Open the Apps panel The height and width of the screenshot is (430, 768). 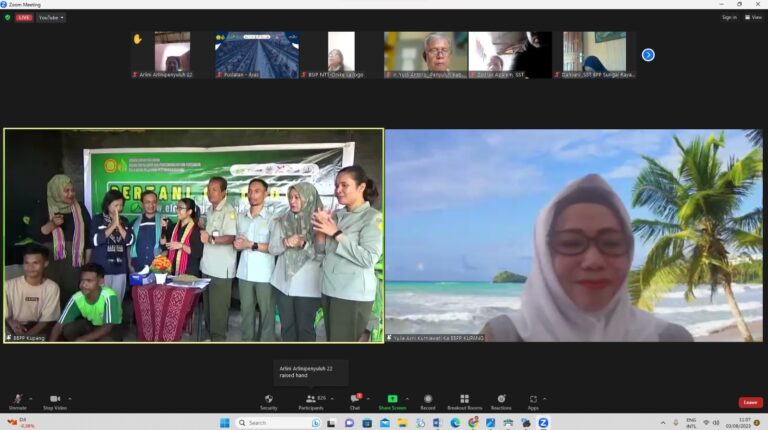coord(533,402)
